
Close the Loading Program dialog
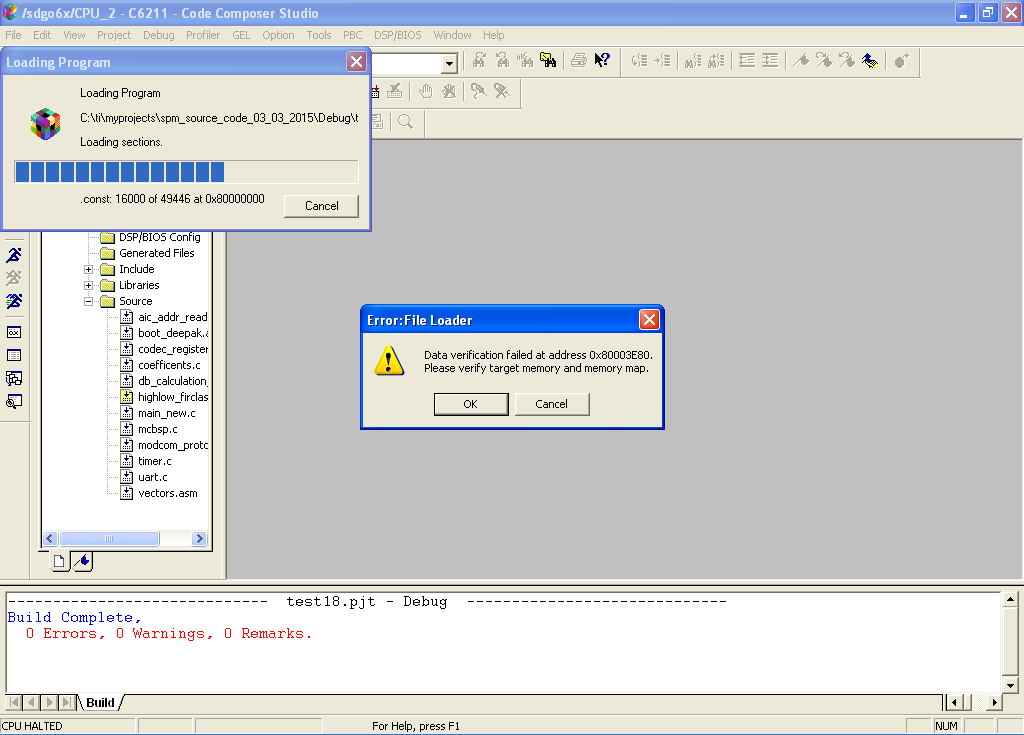coord(357,61)
